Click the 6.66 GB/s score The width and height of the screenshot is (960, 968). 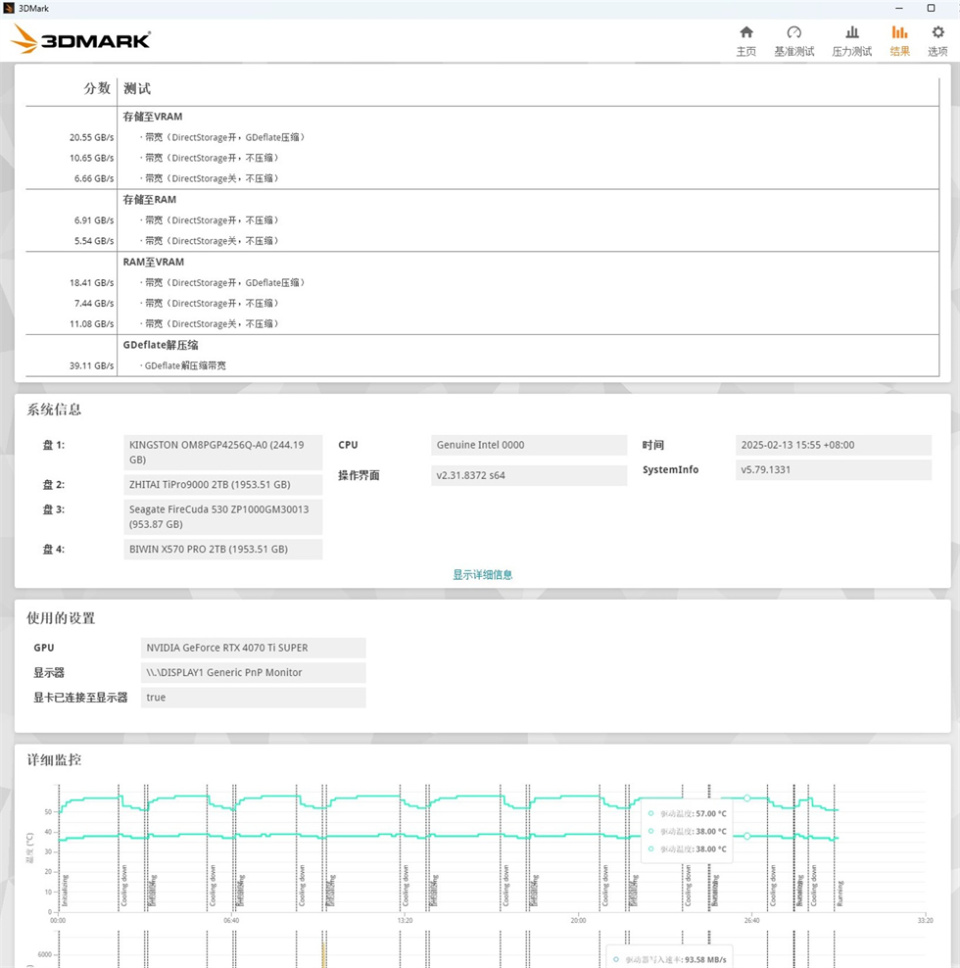(94, 178)
